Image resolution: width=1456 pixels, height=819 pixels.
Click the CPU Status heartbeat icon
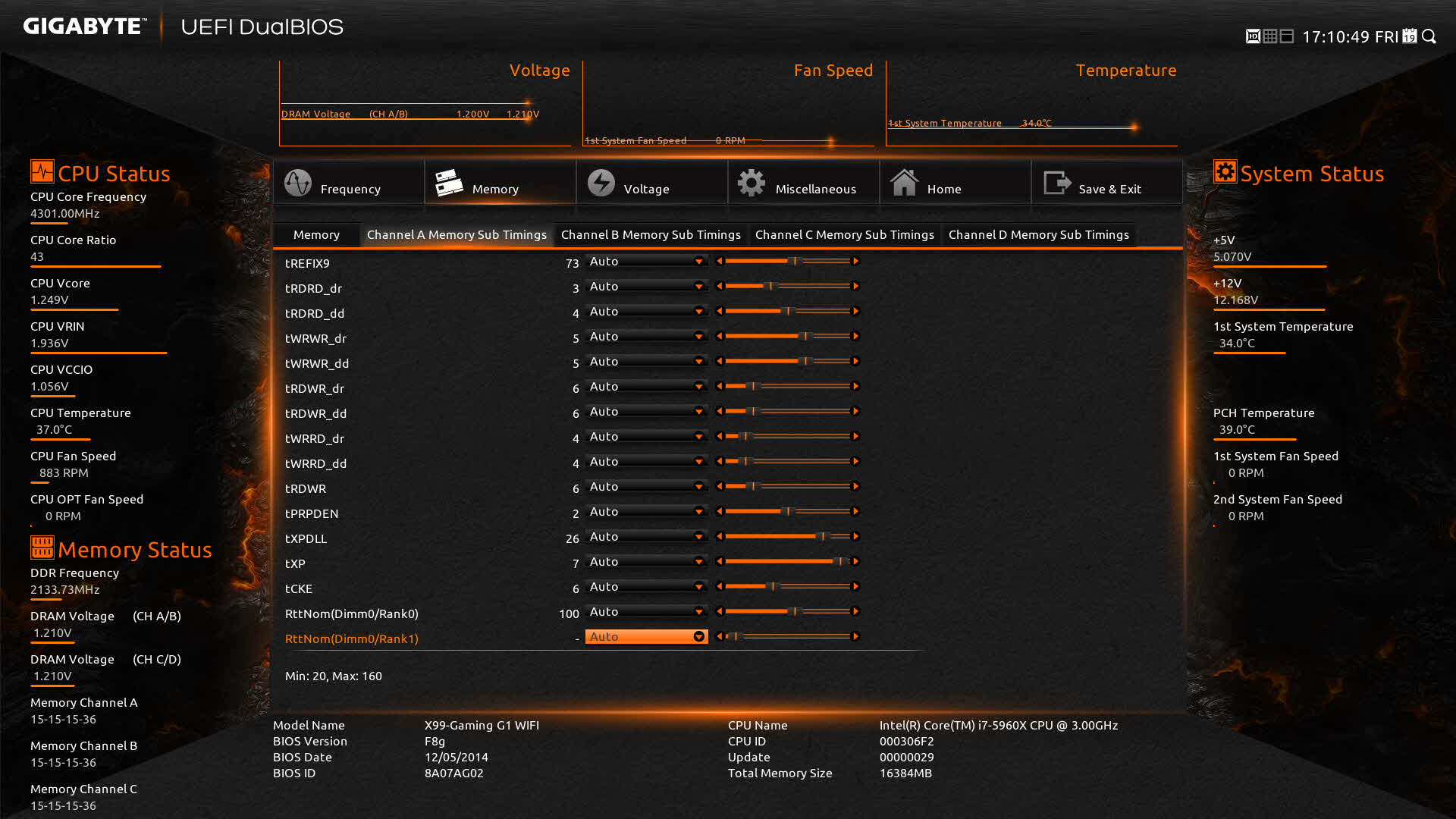pos(42,171)
